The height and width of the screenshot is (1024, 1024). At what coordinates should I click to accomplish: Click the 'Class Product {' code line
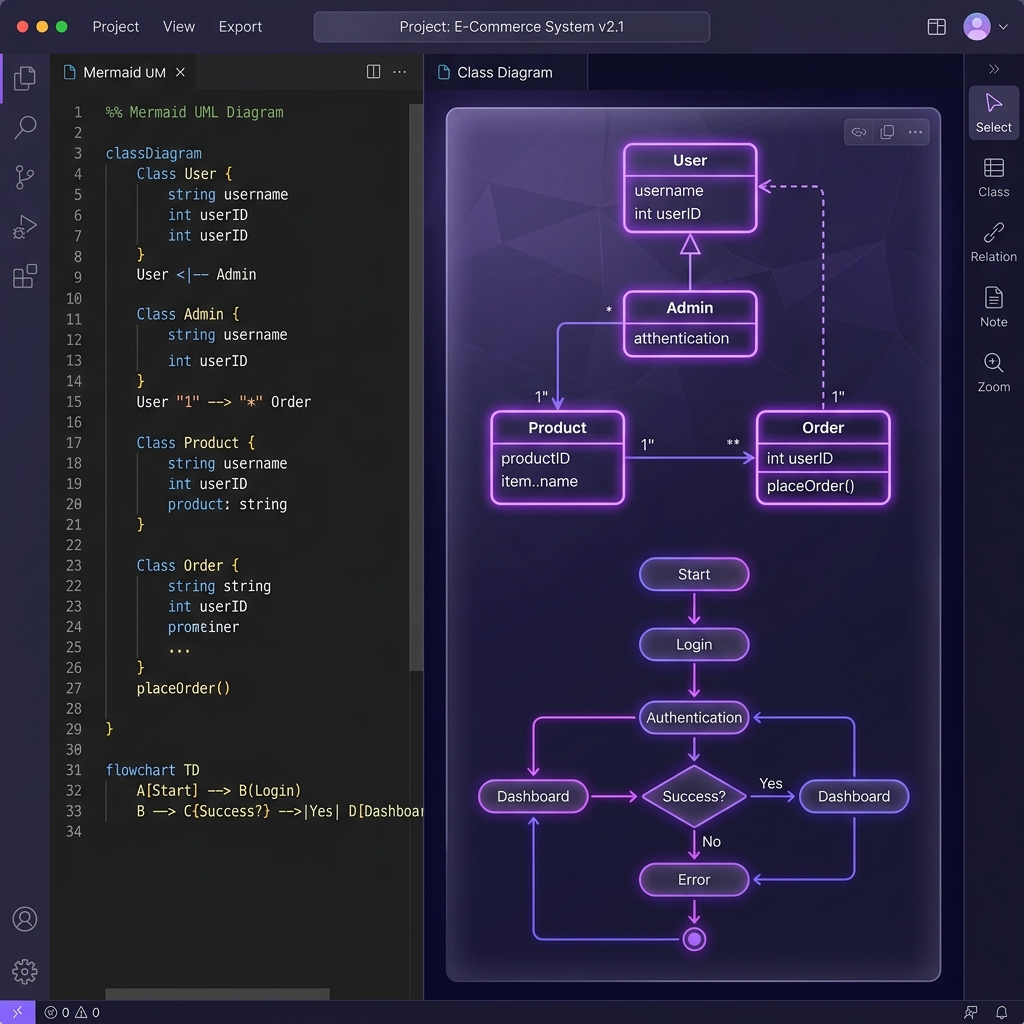coord(195,443)
